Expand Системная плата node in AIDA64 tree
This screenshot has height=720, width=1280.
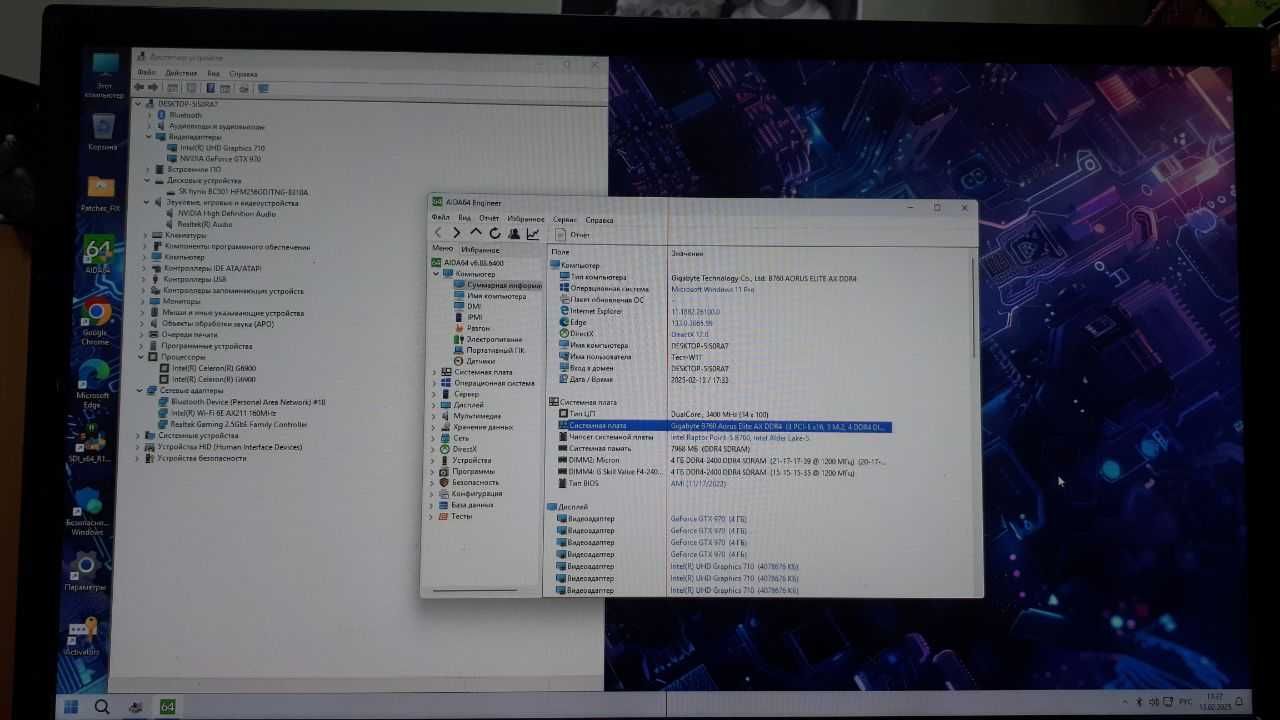pos(434,372)
